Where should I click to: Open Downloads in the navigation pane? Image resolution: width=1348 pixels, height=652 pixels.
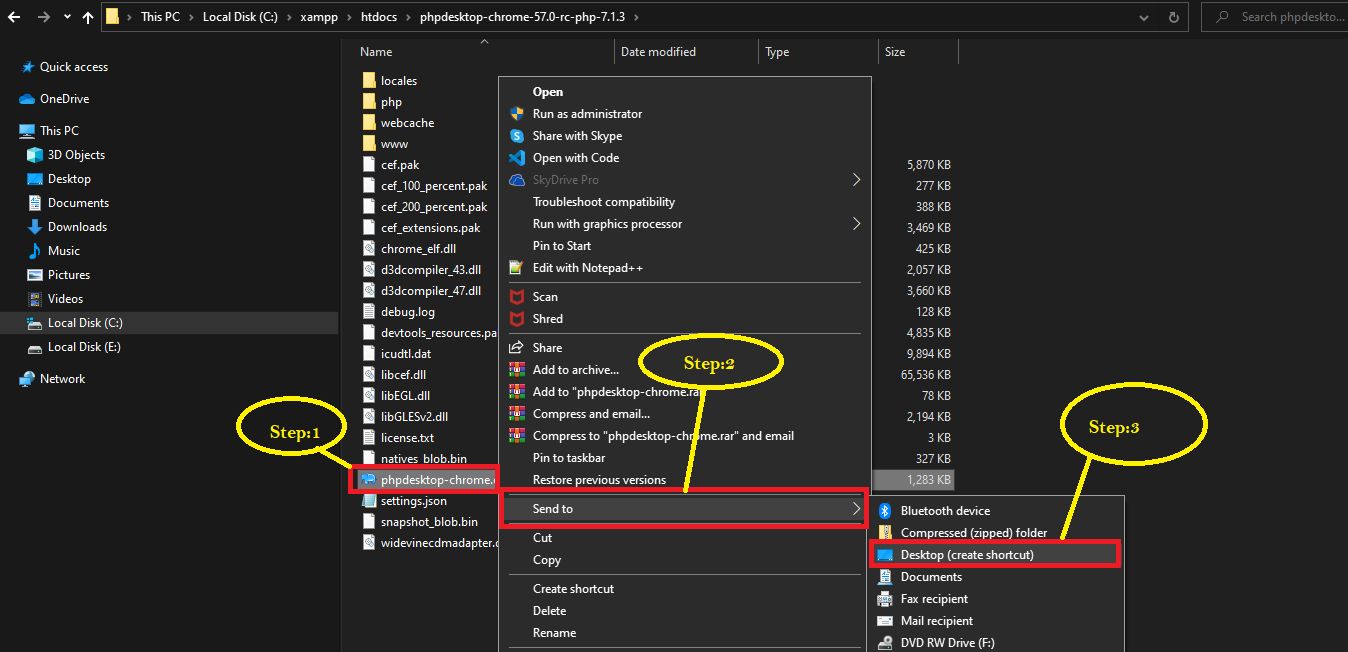tap(77, 227)
